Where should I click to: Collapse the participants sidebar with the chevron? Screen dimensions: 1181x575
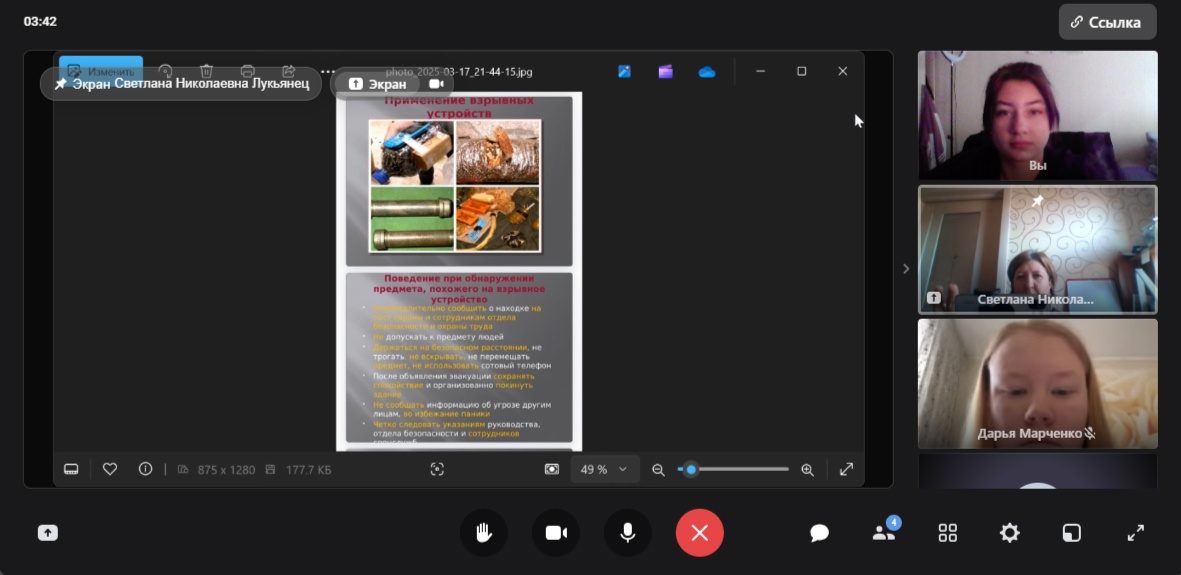905,269
